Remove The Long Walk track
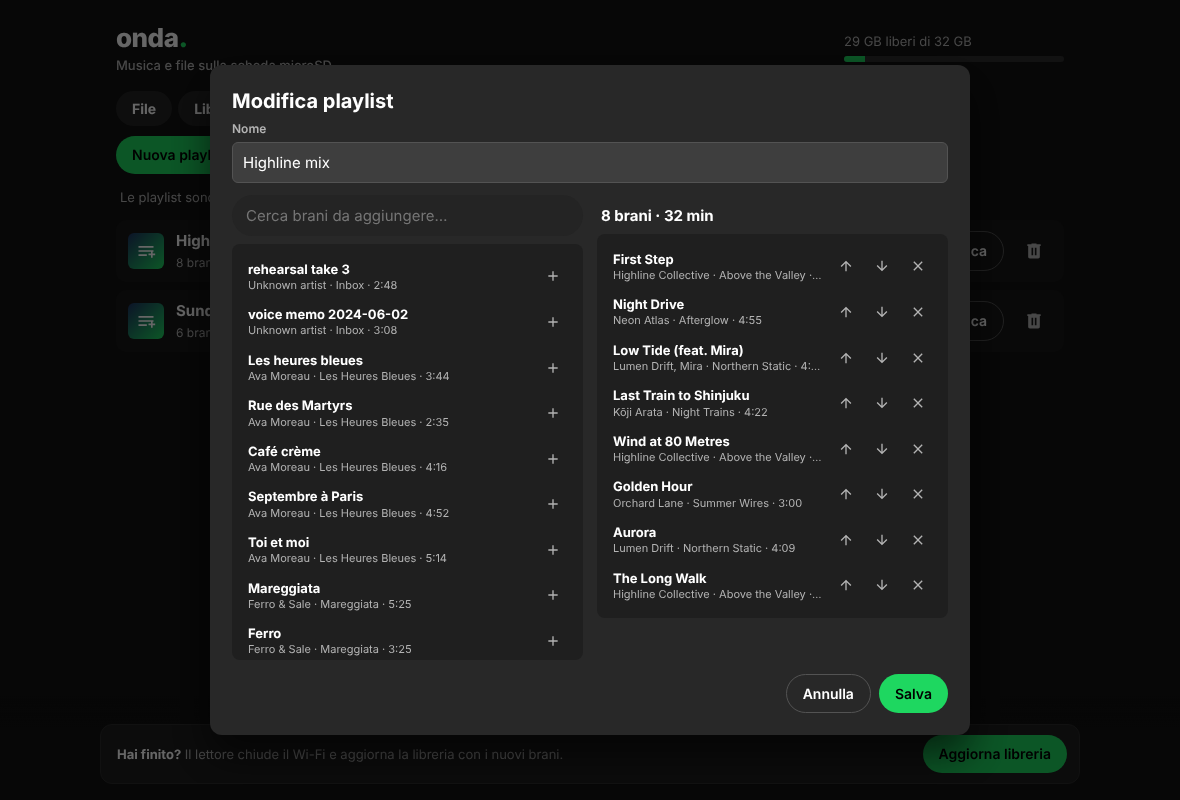1180x800 pixels. coord(917,586)
